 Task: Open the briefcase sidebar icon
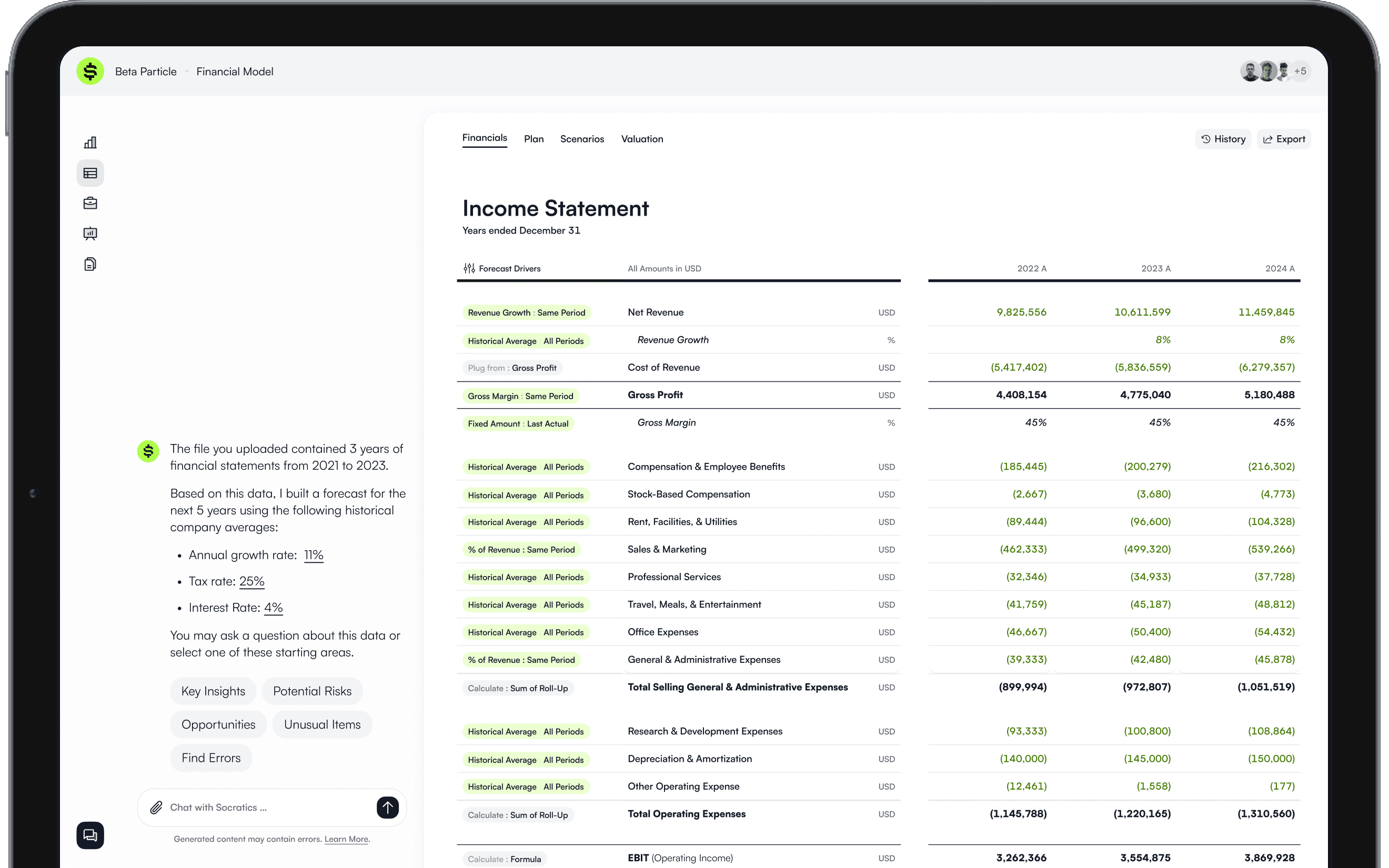point(90,203)
